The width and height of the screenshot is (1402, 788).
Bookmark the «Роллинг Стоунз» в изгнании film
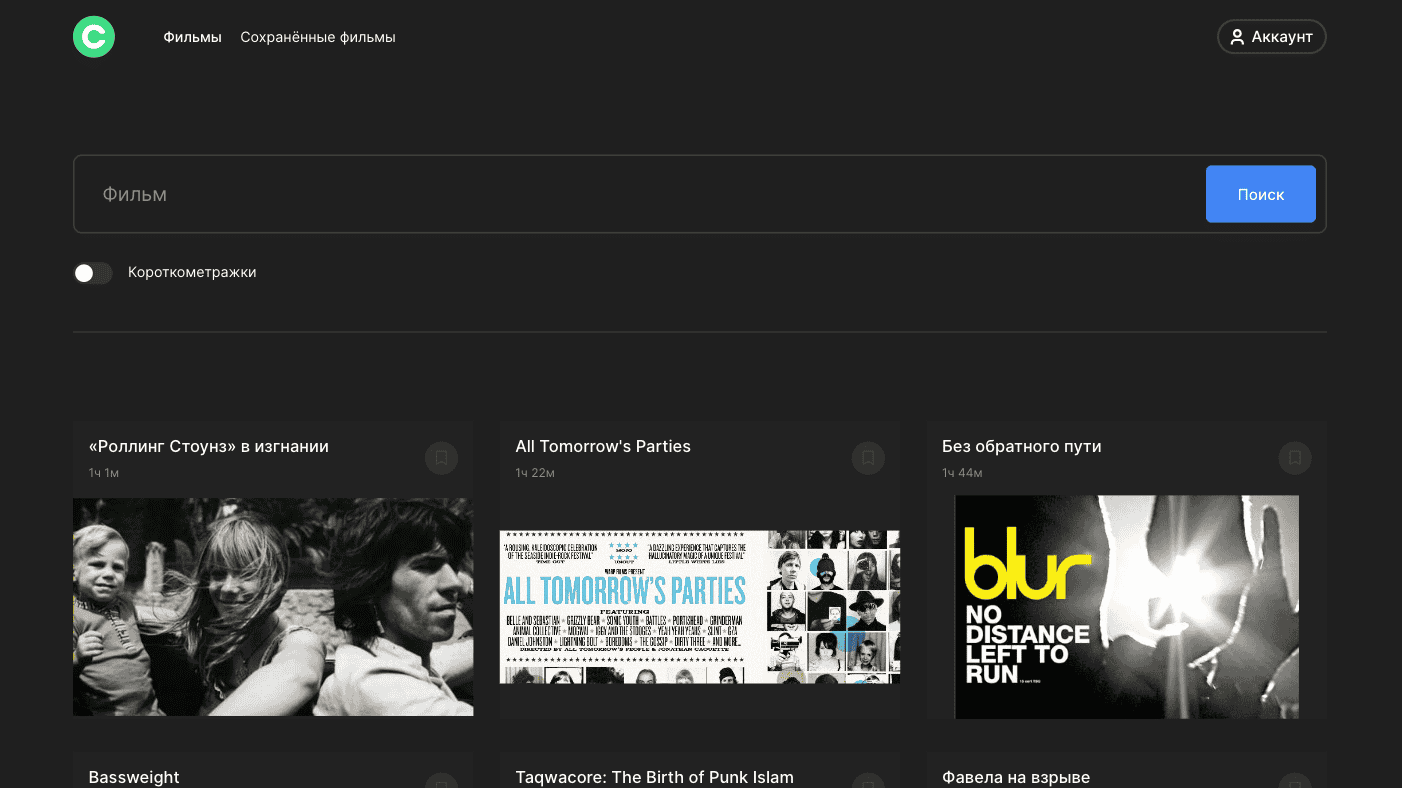click(x=441, y=458)
